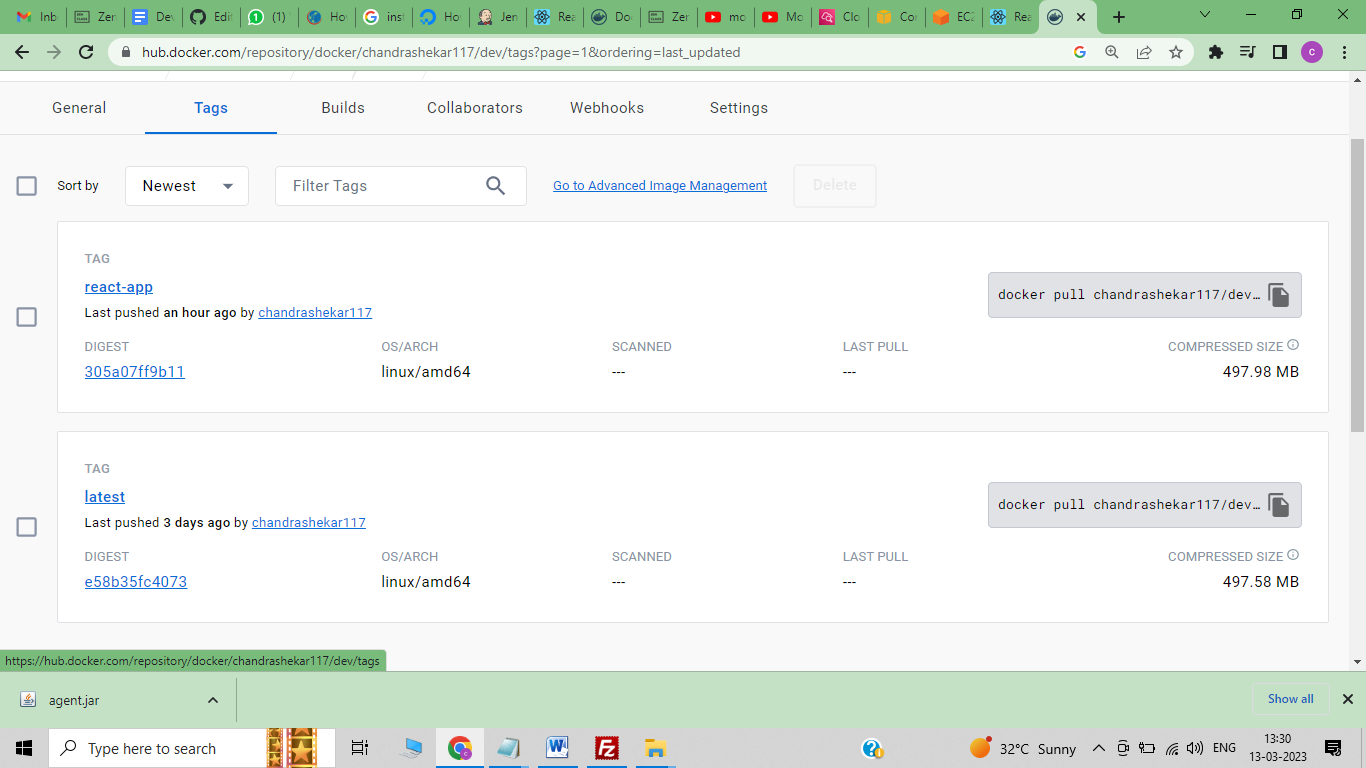Expand the agent.jar download options
The height and width of the screenshot is (768, 1366).
[x=211, y=699]
